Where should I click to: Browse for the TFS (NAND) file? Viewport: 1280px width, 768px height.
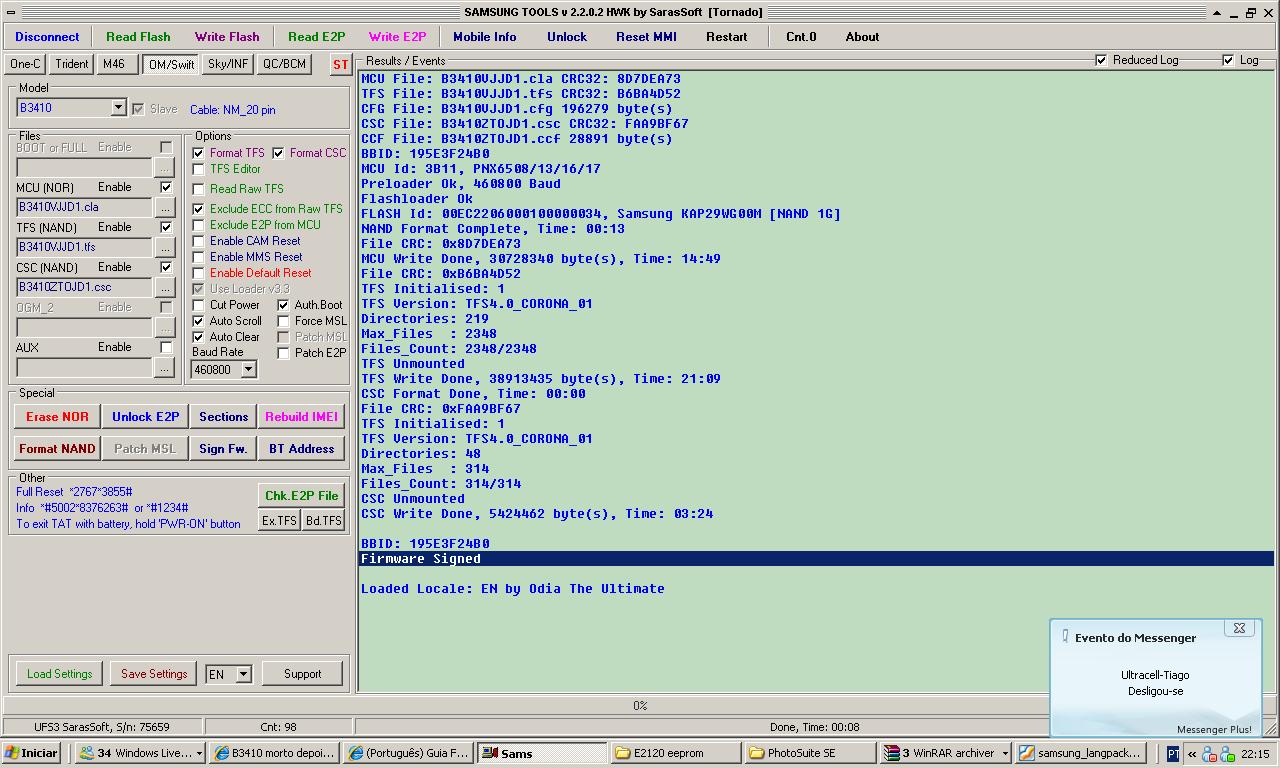(x=165, y=247)
